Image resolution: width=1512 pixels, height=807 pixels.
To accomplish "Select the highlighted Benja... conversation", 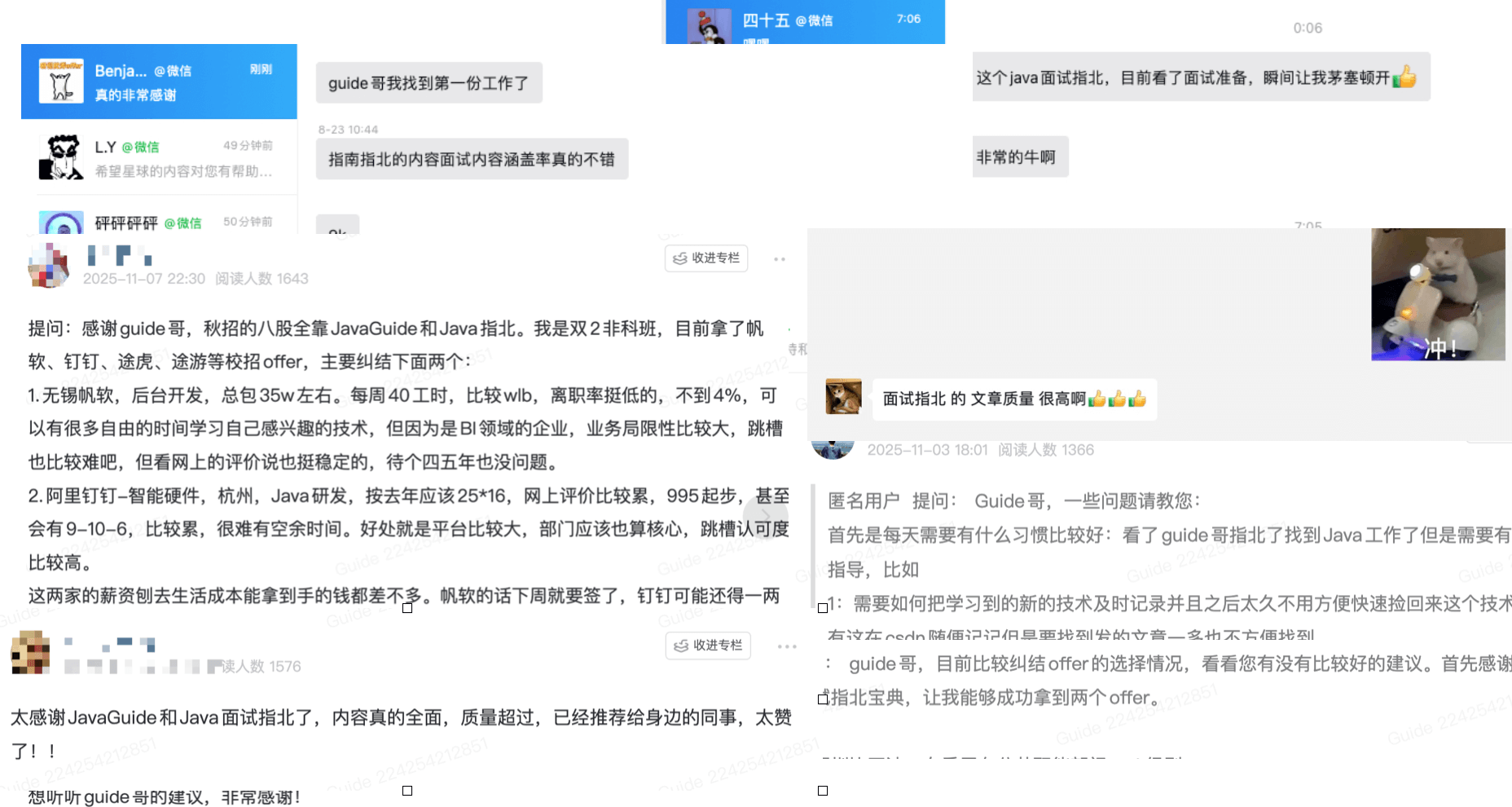I will click(x=159, y=81).
